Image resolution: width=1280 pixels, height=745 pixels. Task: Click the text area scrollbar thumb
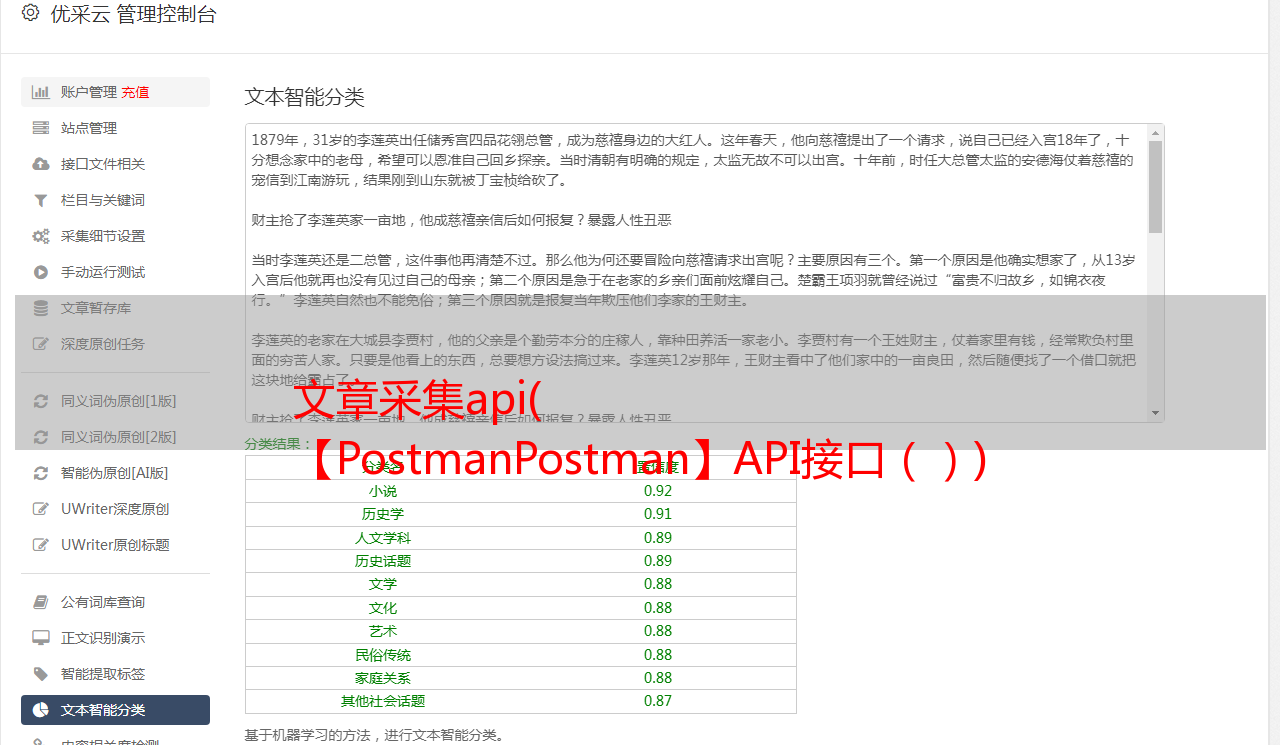coord(1156,186)
